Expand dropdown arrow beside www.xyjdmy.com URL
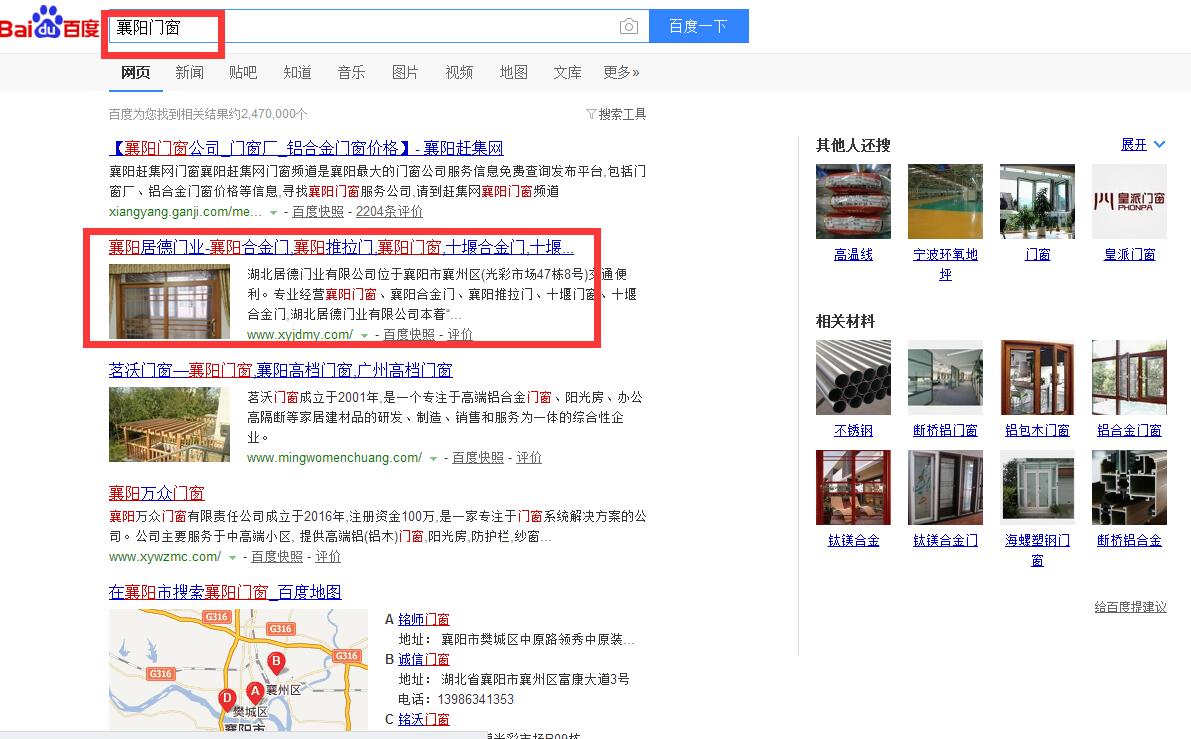 pyautogui.click(x=365, y=336)
